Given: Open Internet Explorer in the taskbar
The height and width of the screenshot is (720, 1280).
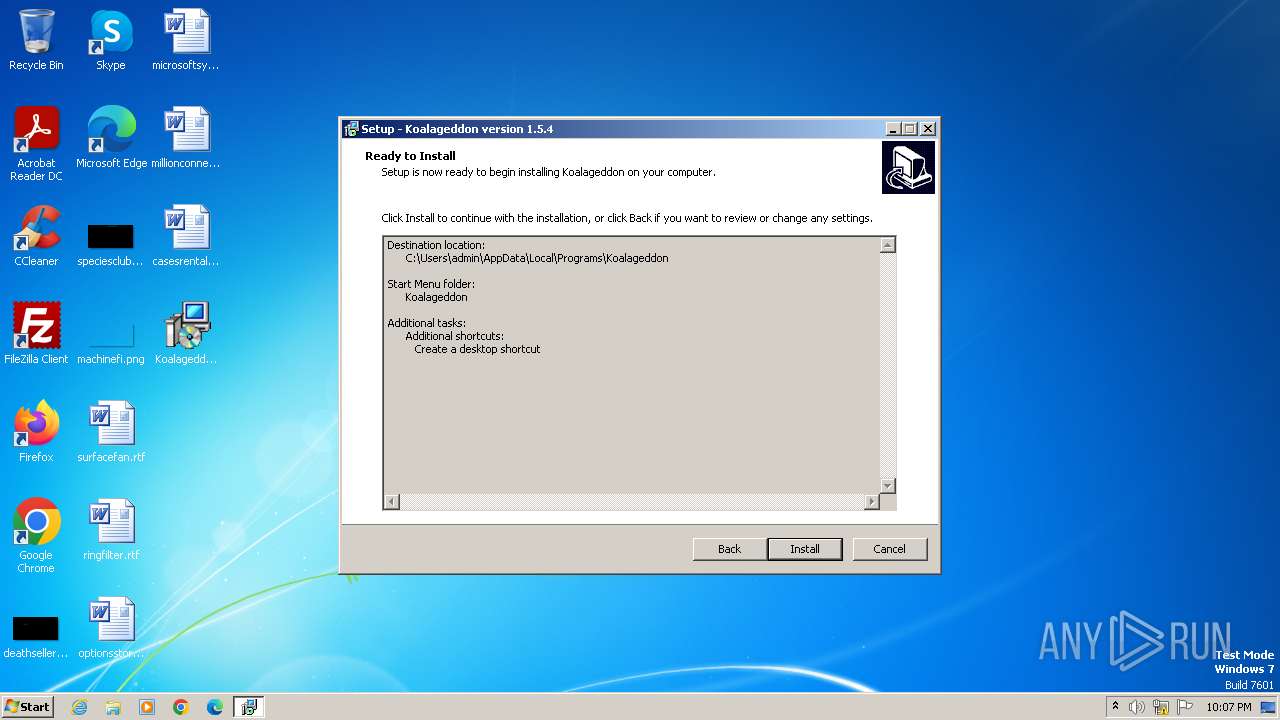Looking at the screenshot, I should pyautogui.click(x=79, y=707).
